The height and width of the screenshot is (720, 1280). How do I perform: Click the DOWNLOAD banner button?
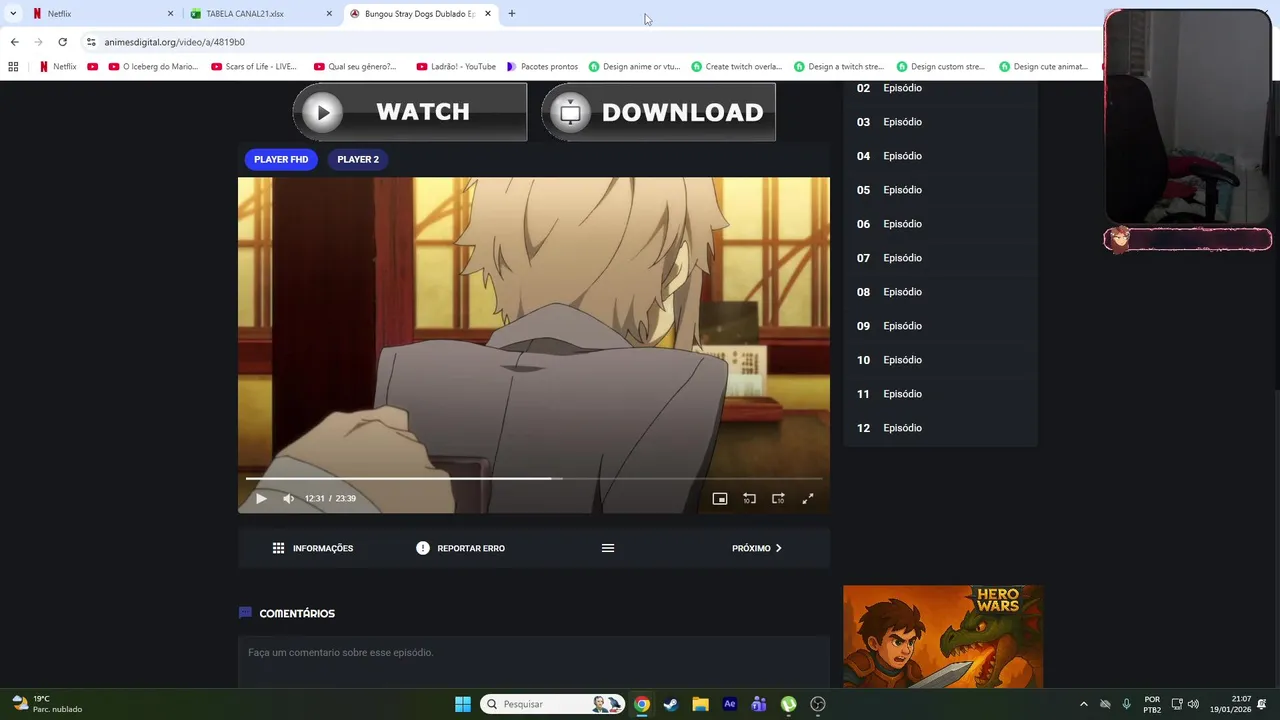(658, 112)
